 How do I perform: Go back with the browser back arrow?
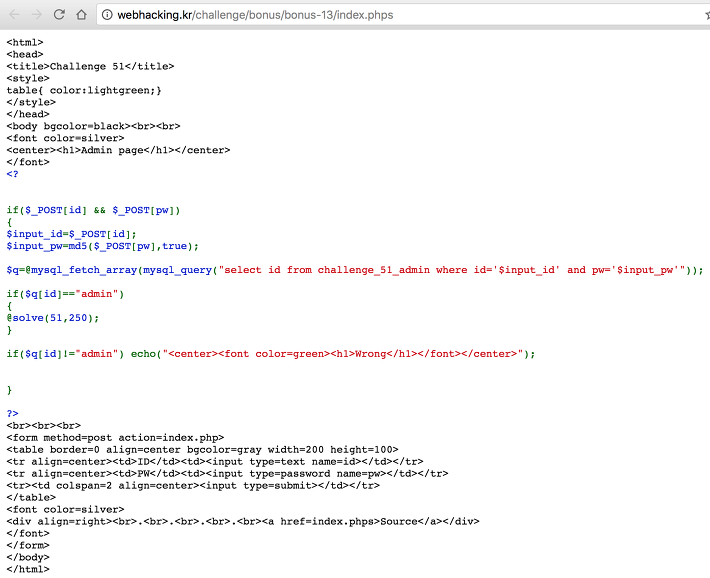(x=14, y=15)
